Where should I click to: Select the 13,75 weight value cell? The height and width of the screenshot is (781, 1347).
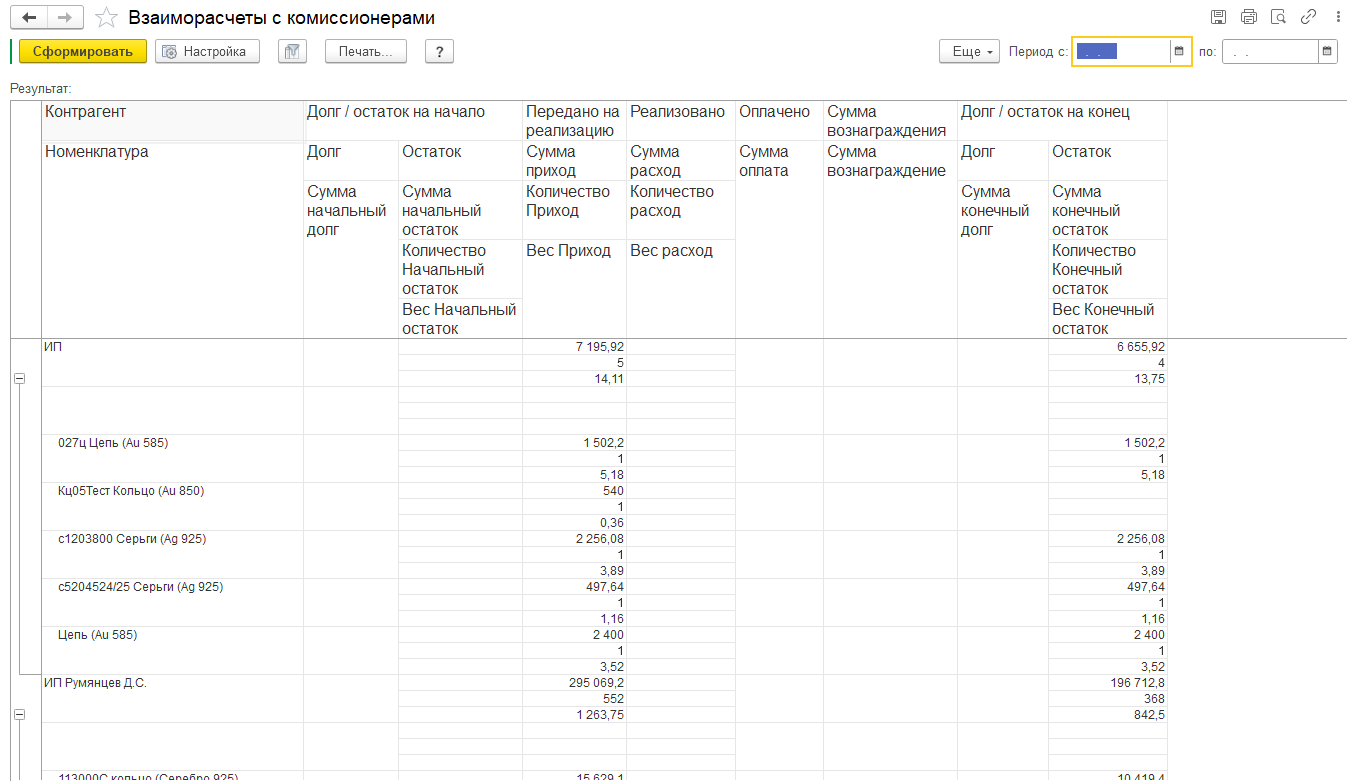(1107, 378)
